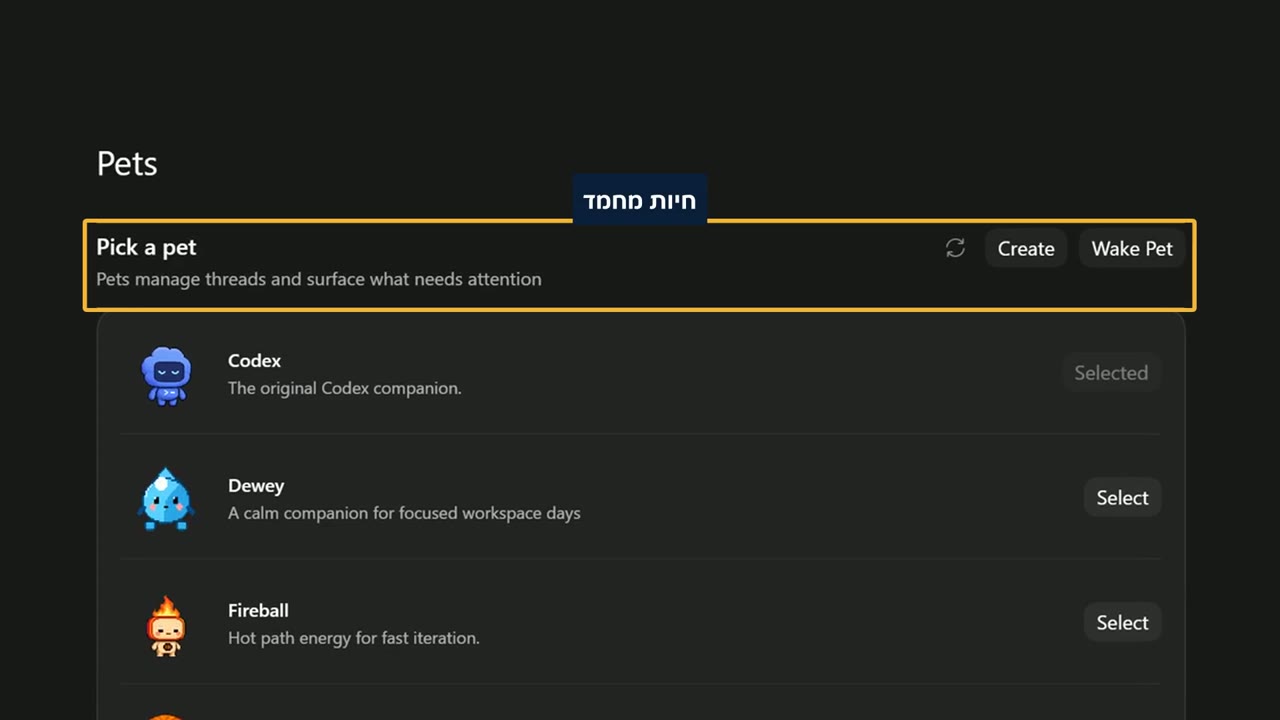Click the Hebrew "חיות מחמד" label
This screenshot has height=720, width=1280.
click(639, 200)
